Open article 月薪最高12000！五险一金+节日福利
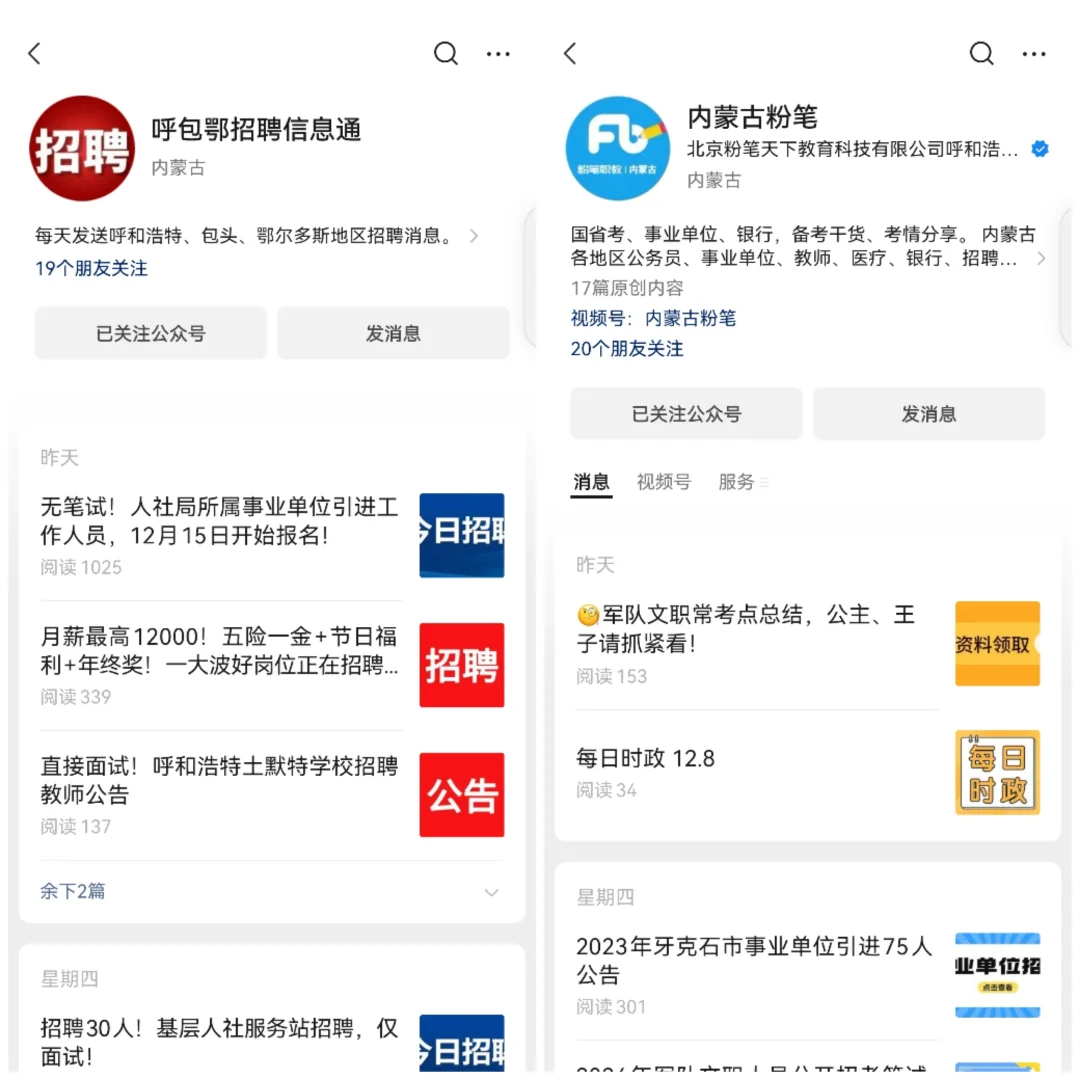 219,650
